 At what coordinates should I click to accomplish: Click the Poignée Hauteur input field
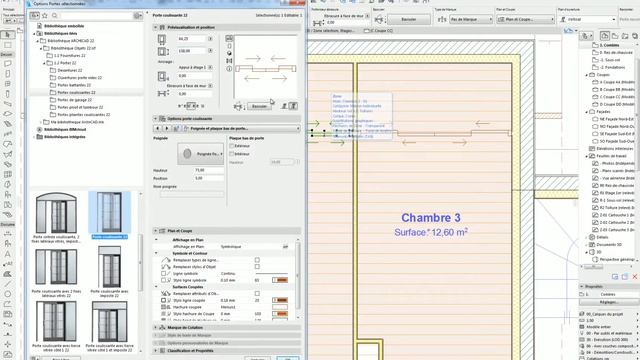[209, 170]
